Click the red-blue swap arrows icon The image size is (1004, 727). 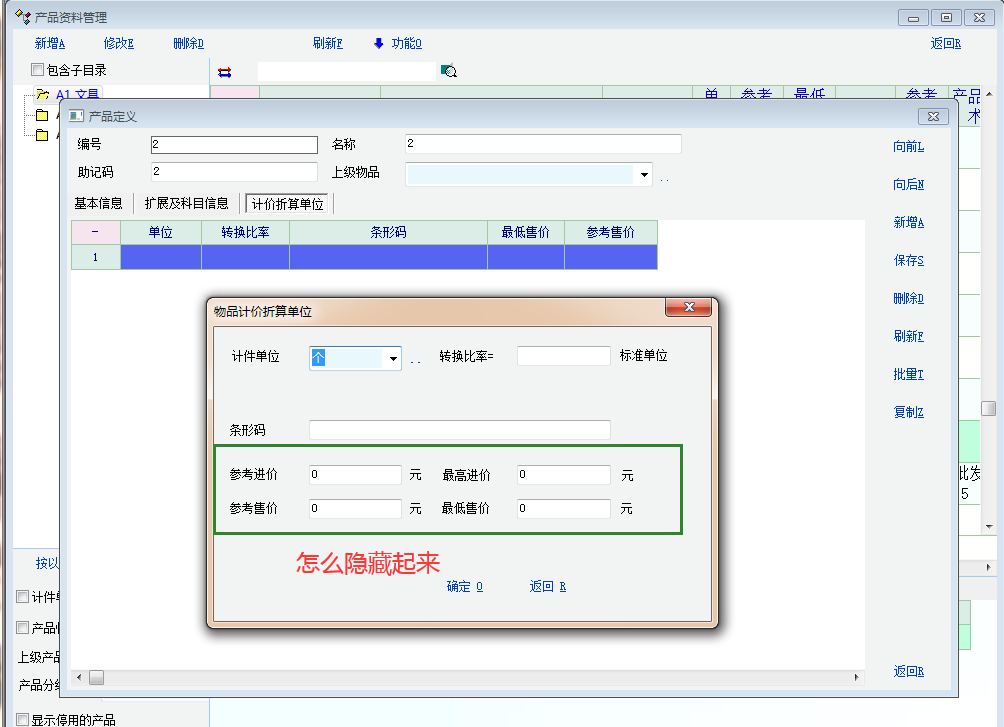coord(224,71)
